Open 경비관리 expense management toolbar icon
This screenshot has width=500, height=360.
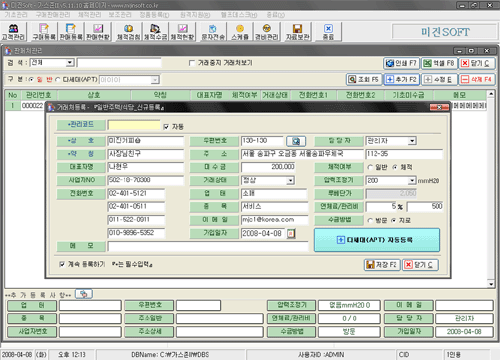(x=266, y=32)
